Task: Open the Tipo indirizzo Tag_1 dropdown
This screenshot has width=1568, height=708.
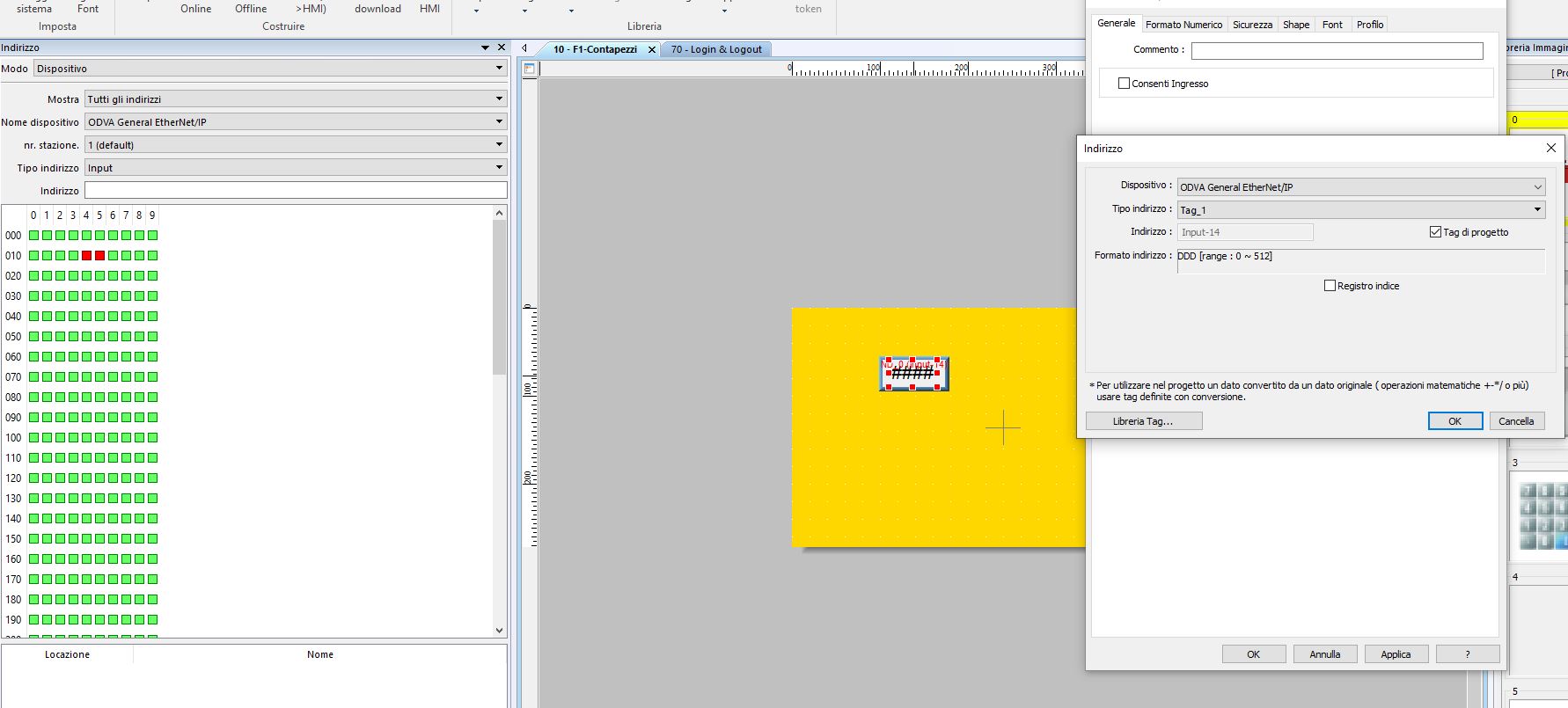Action: point(1360,210)
